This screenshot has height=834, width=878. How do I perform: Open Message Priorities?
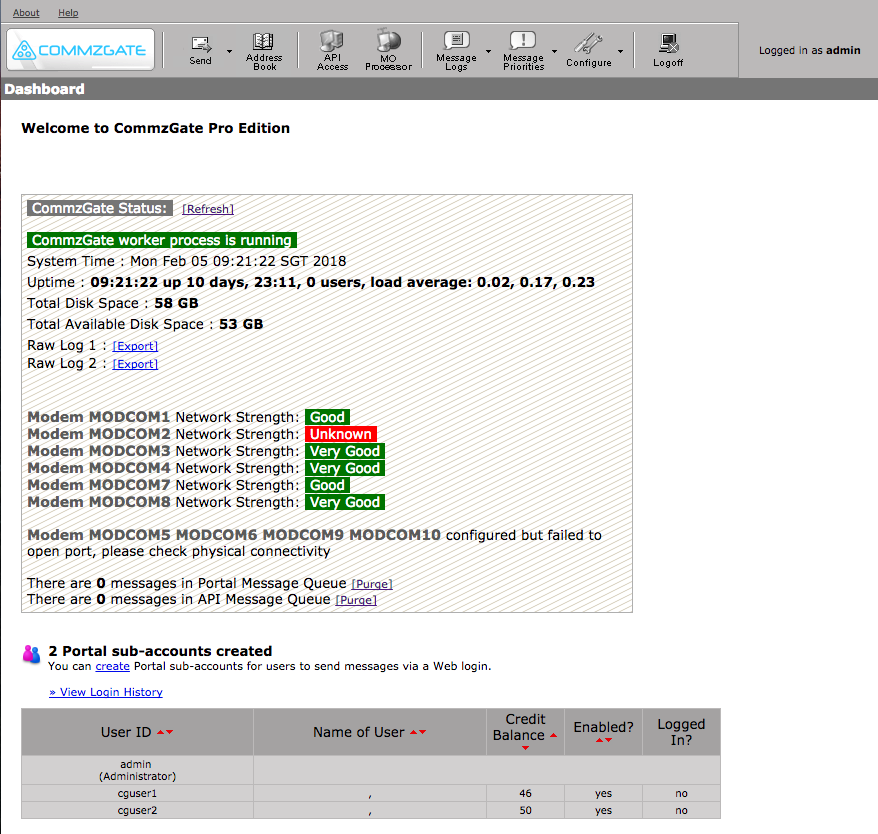524,51
